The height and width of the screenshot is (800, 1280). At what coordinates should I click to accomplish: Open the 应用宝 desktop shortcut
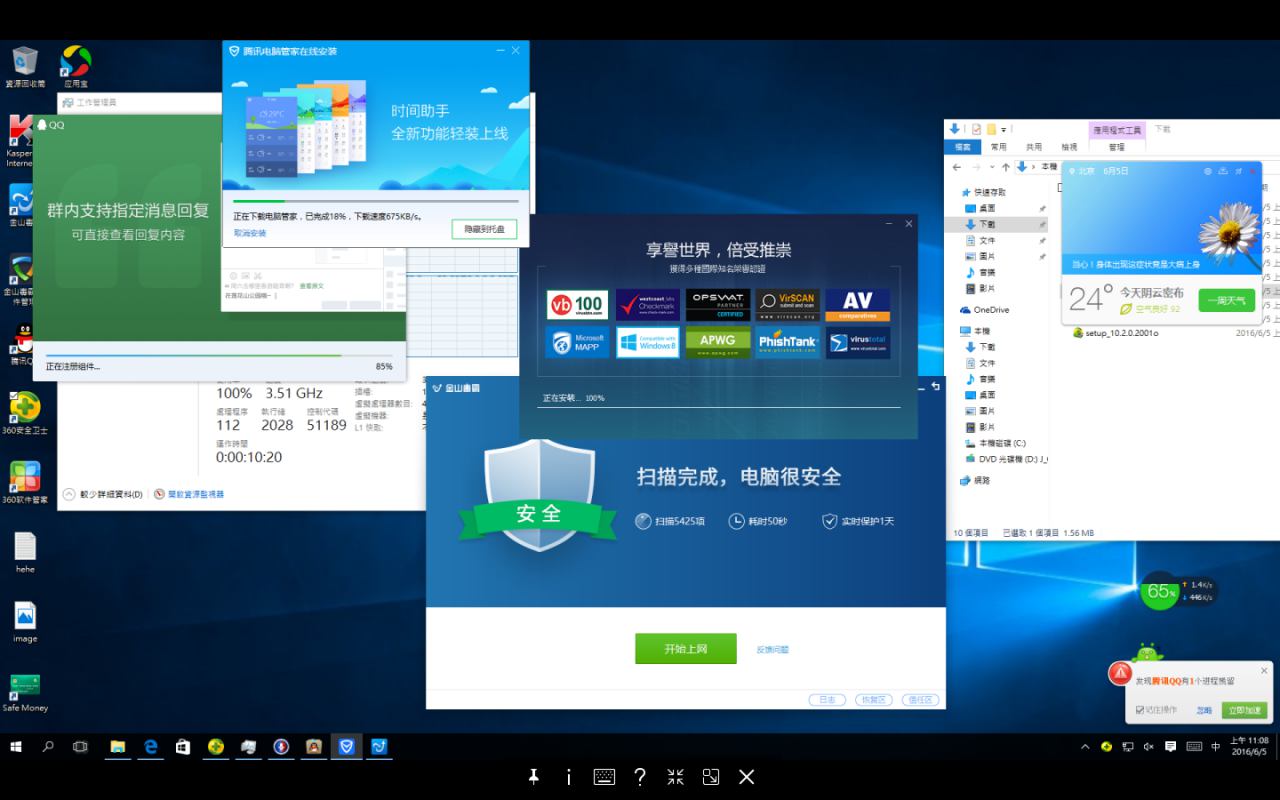click(76, 66)
